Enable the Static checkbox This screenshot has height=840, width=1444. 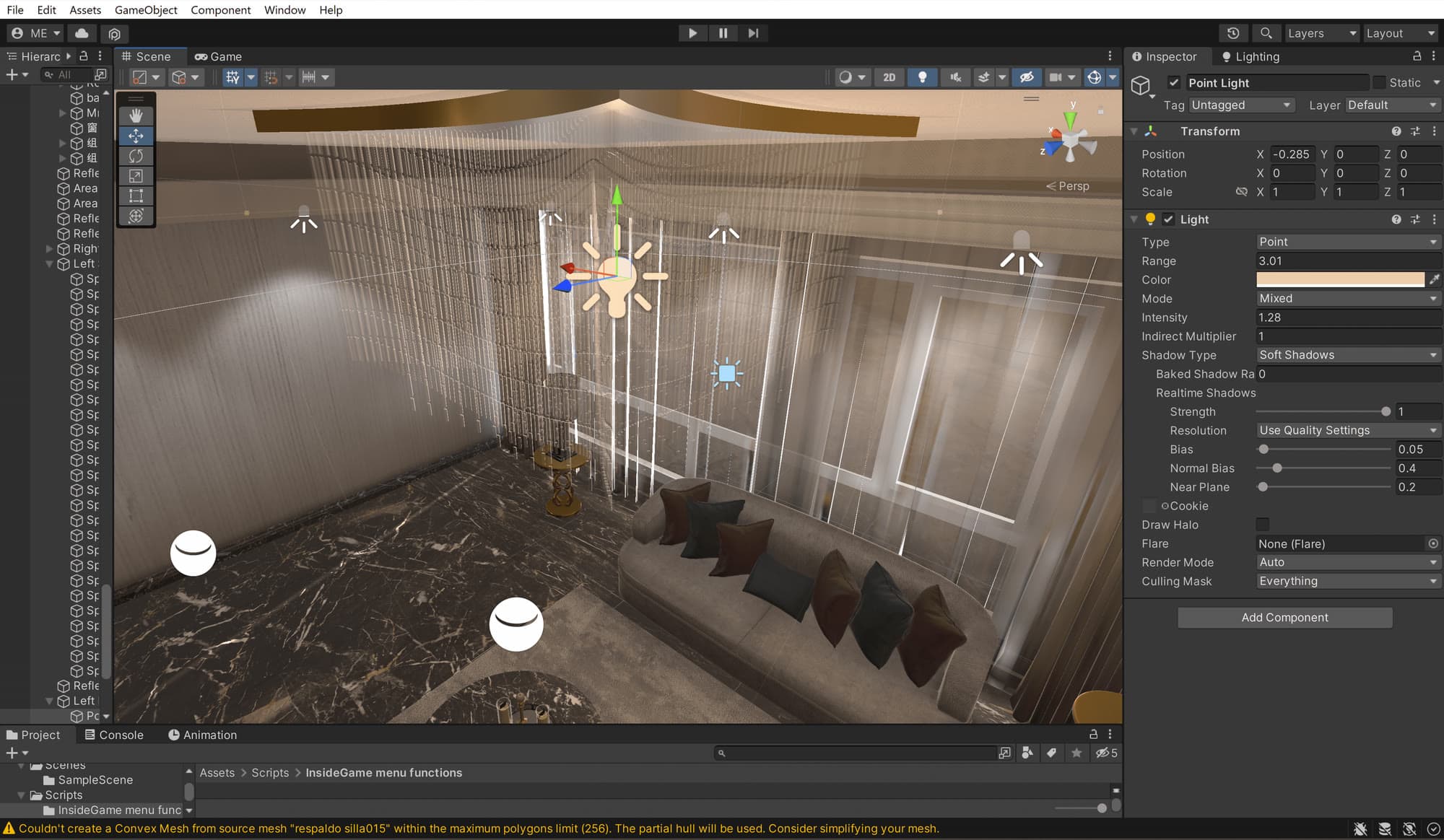coord(1379,82)
